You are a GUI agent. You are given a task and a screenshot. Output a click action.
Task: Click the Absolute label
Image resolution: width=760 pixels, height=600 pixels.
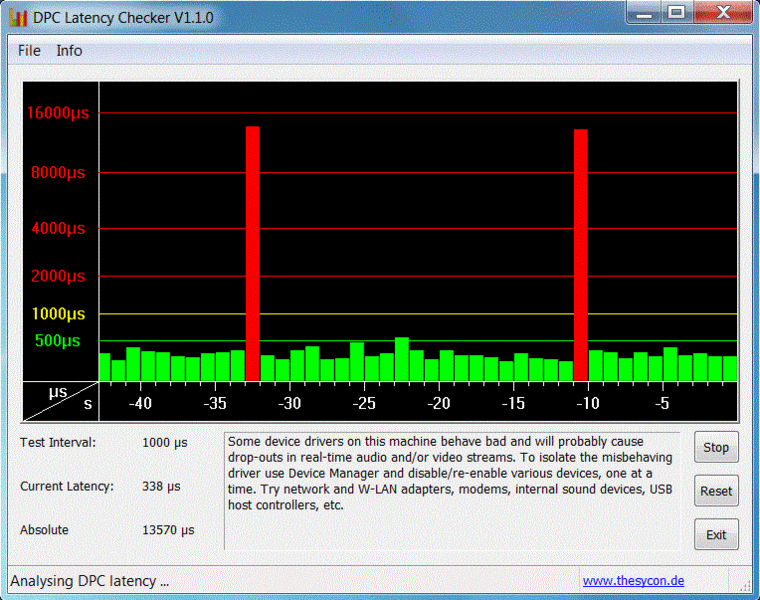44,530
